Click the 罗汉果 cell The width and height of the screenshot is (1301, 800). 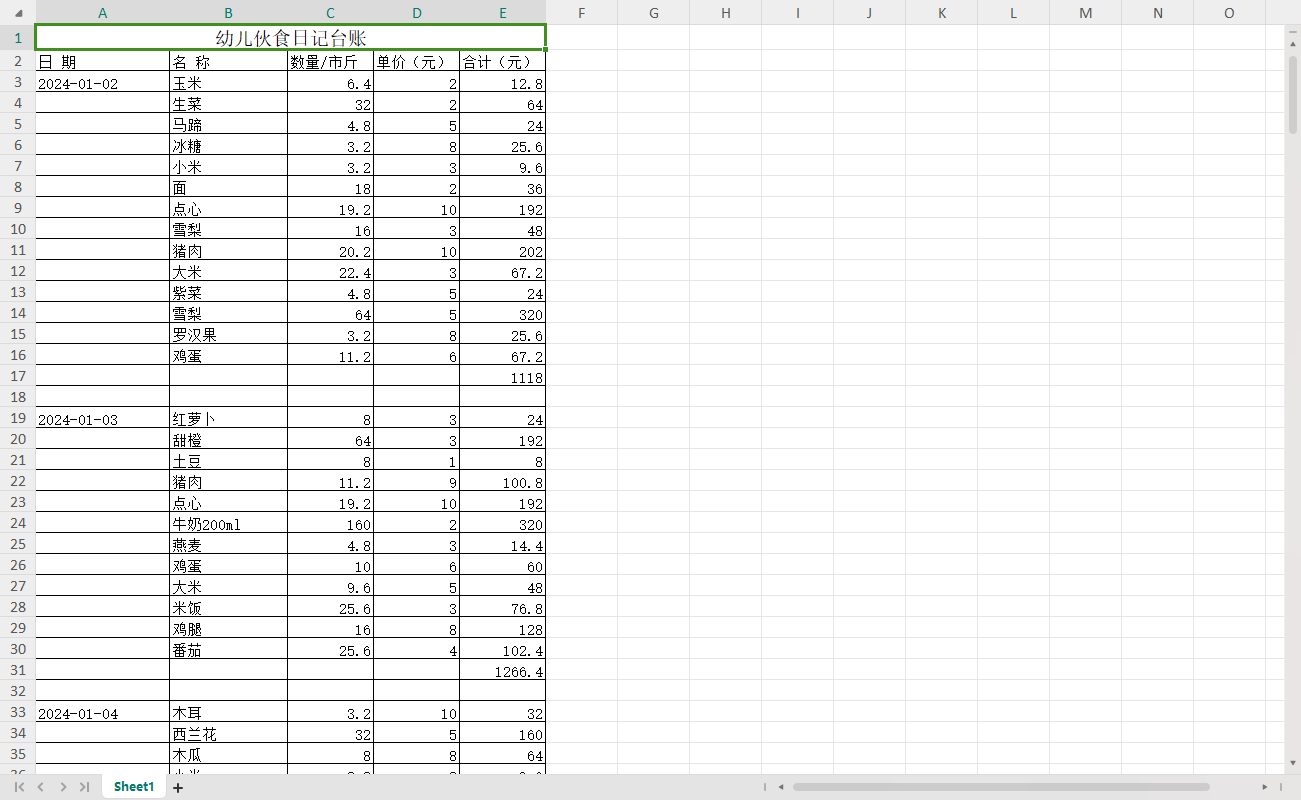[229, 335]
